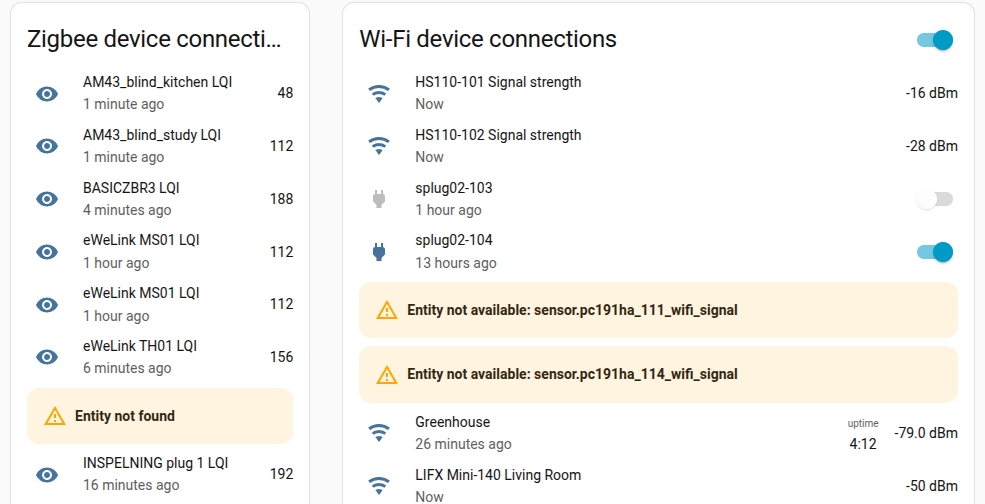Click eye icon next to BASICZBR3 LQI
Image resolution: width=985 pixels, height=504 pixels.
(x=47, y=199)
